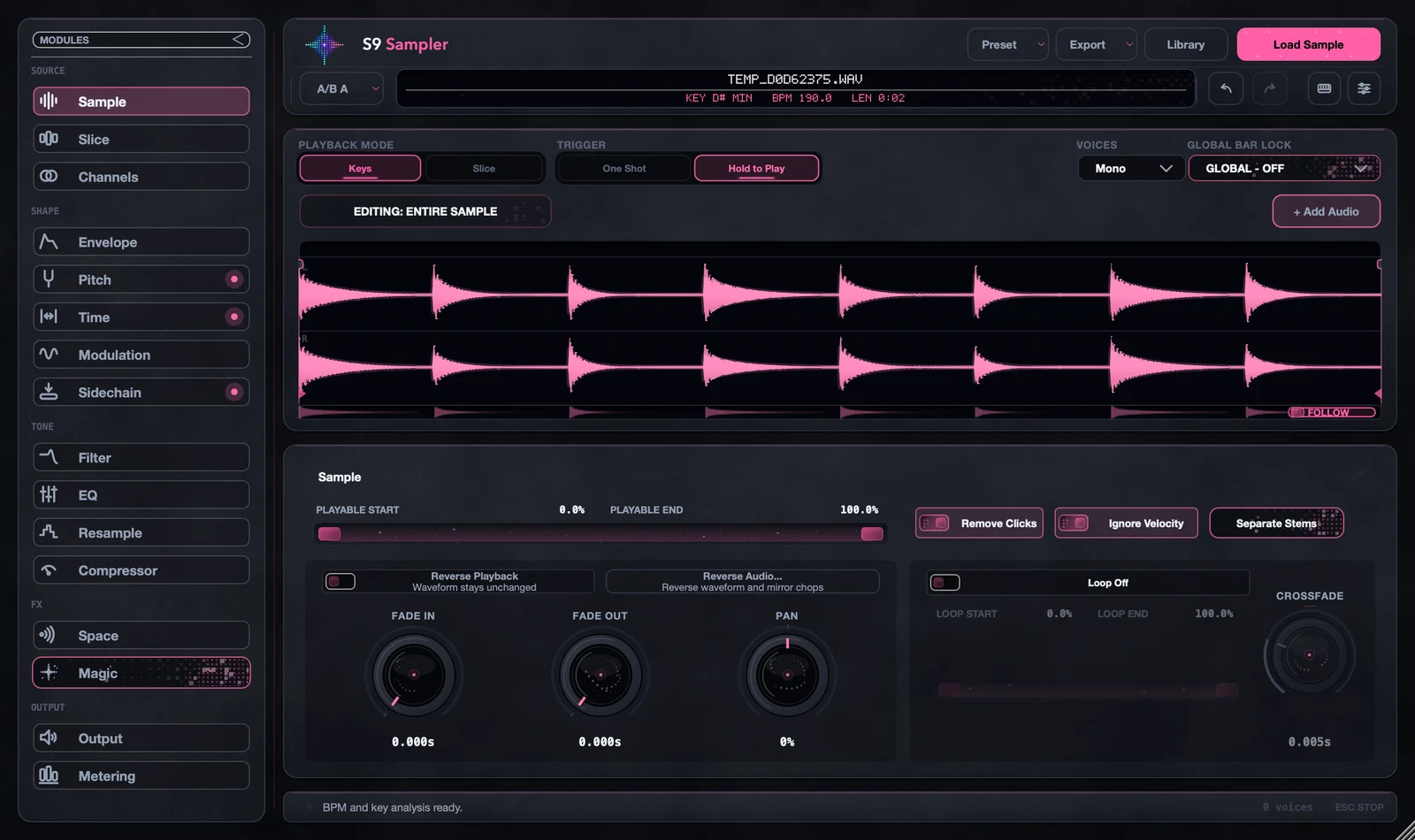
Task: Open the settings sliders icon
Action: [x=1364, y=88]
